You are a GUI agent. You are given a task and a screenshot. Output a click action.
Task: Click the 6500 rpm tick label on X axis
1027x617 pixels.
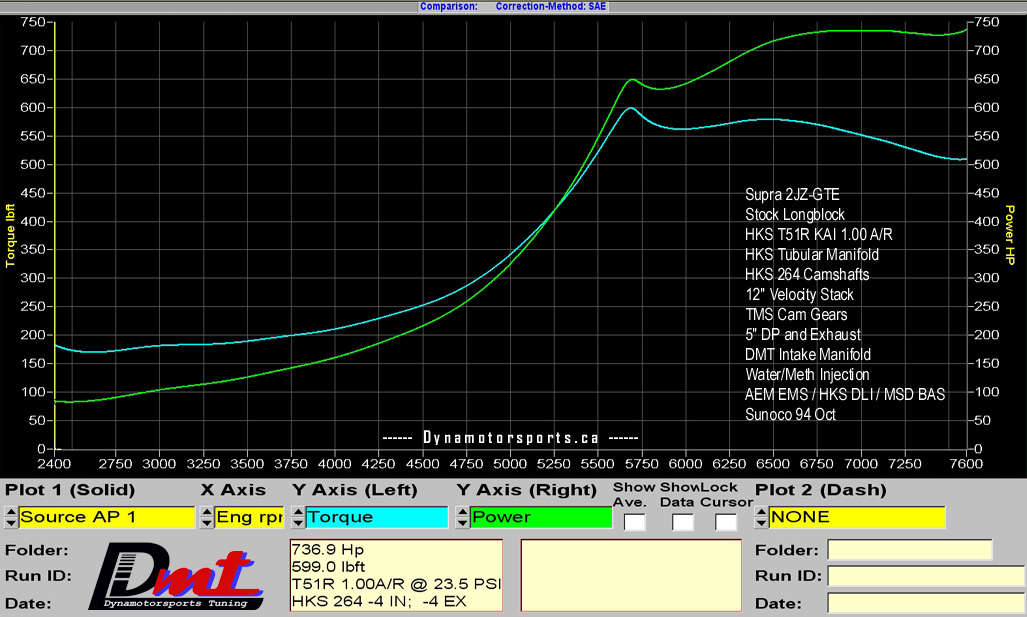click(x=773, y=464)
